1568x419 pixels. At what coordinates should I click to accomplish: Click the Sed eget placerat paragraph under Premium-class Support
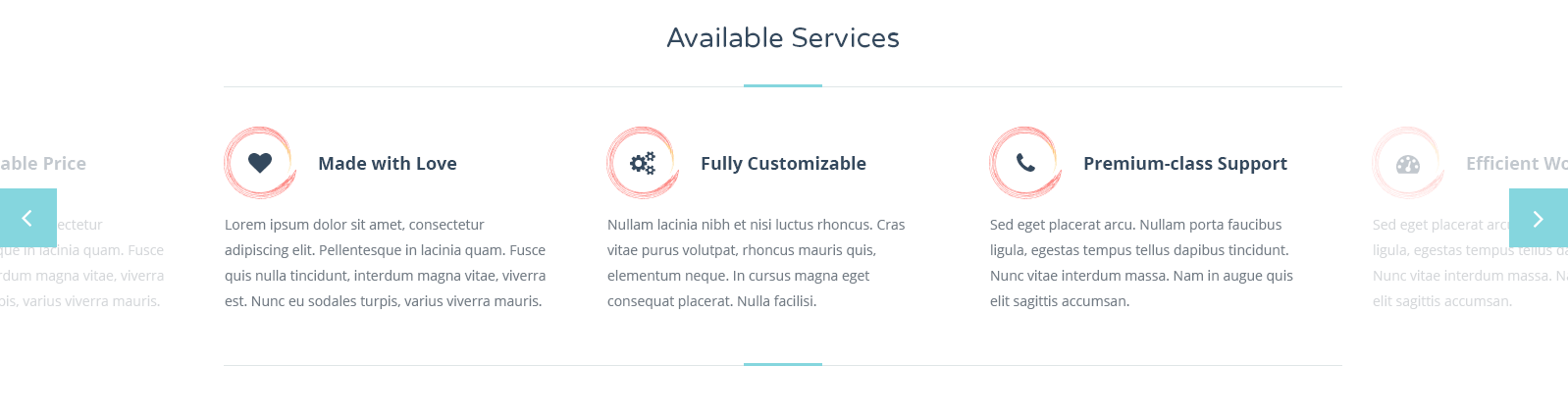click(x=1142, y=263)
